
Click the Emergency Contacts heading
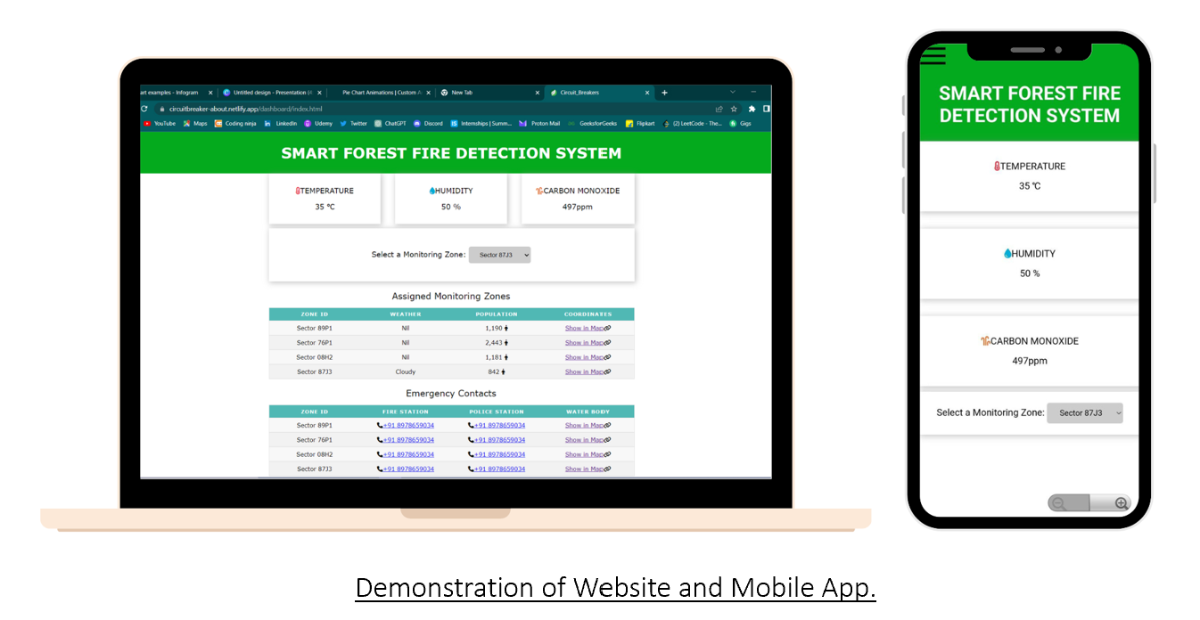click(451, 393)
